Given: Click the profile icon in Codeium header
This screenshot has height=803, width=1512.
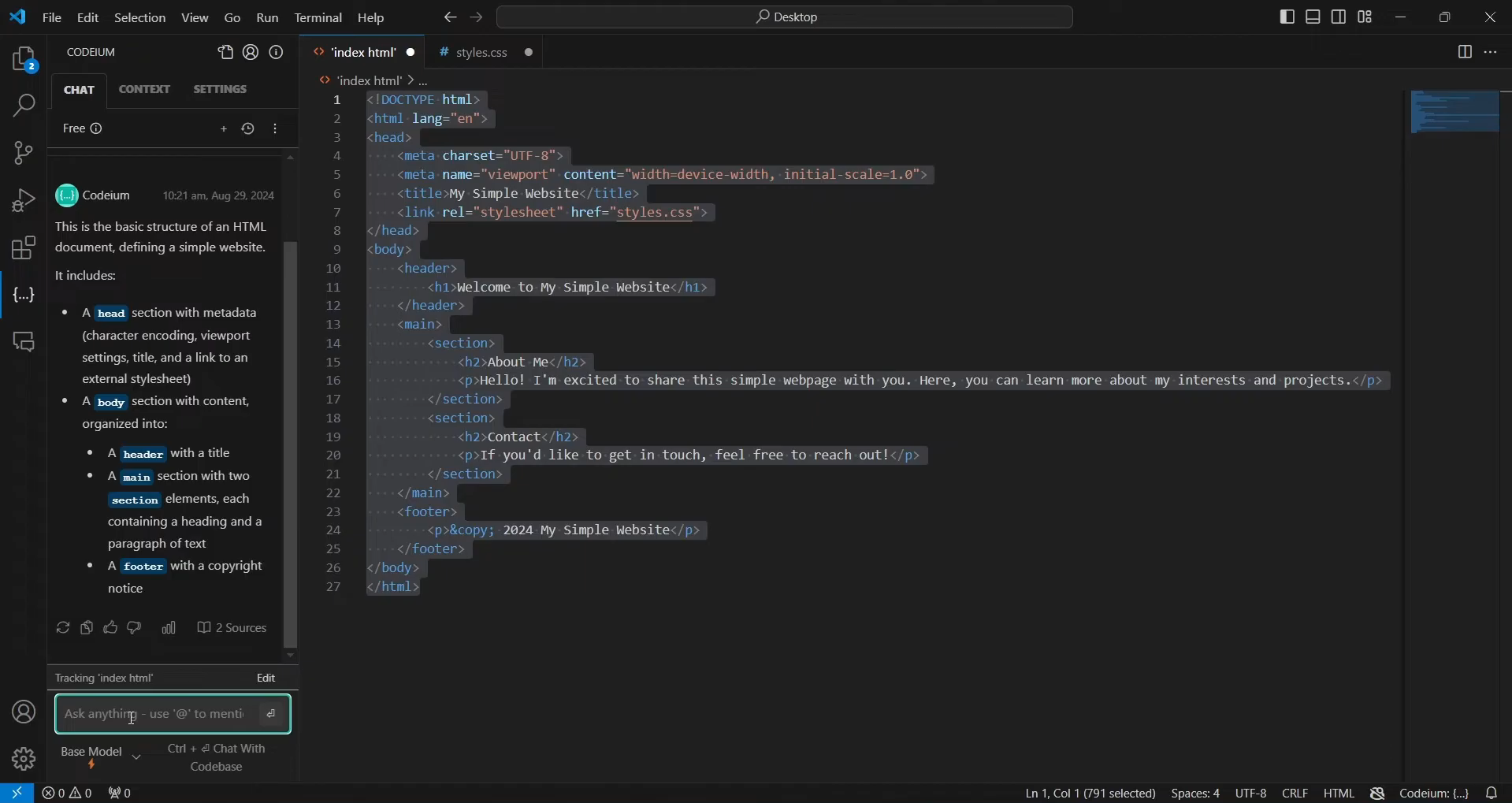Looking at the screenshot, I should (x=251, y=53).
